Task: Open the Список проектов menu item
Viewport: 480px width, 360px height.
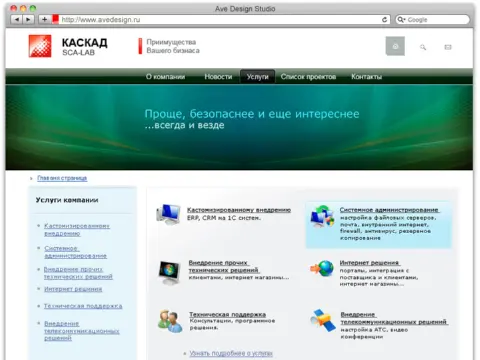Action: 308,77
